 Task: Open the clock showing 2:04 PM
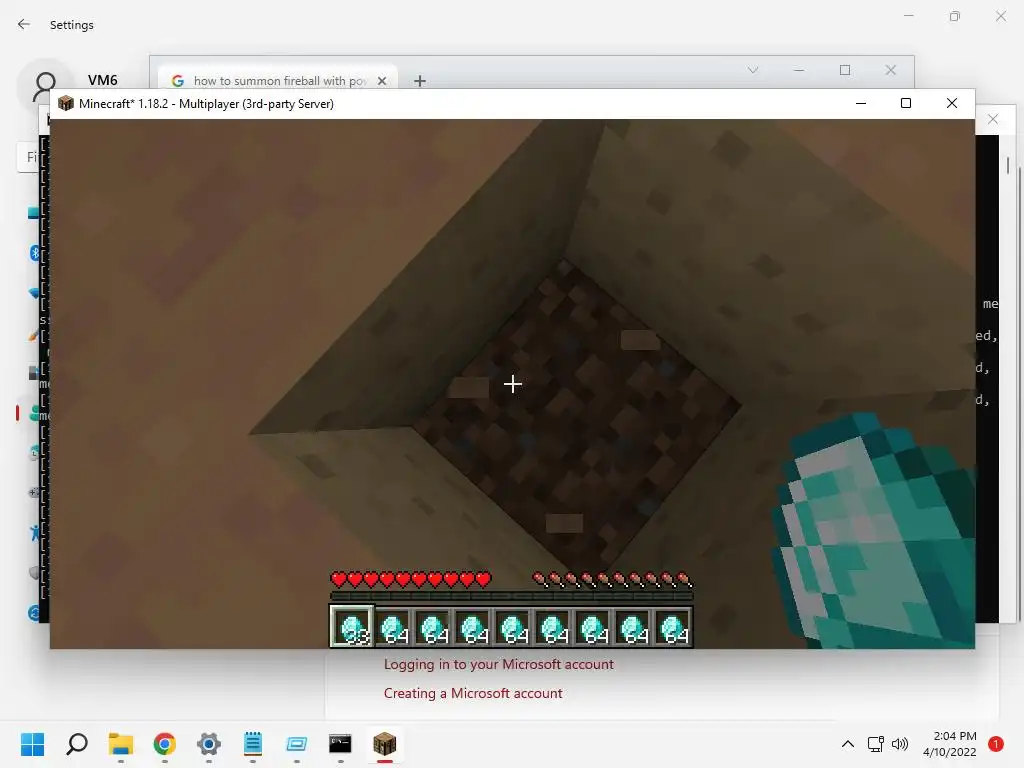pos(950,744)
